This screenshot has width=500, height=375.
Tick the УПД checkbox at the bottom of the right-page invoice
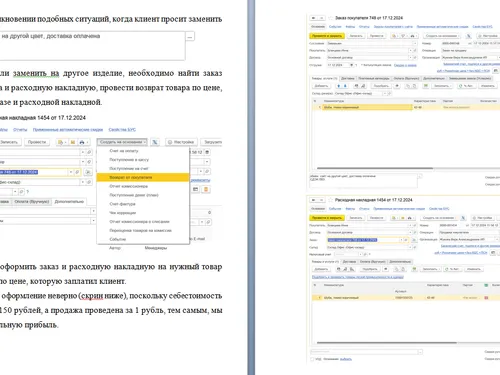312,359
